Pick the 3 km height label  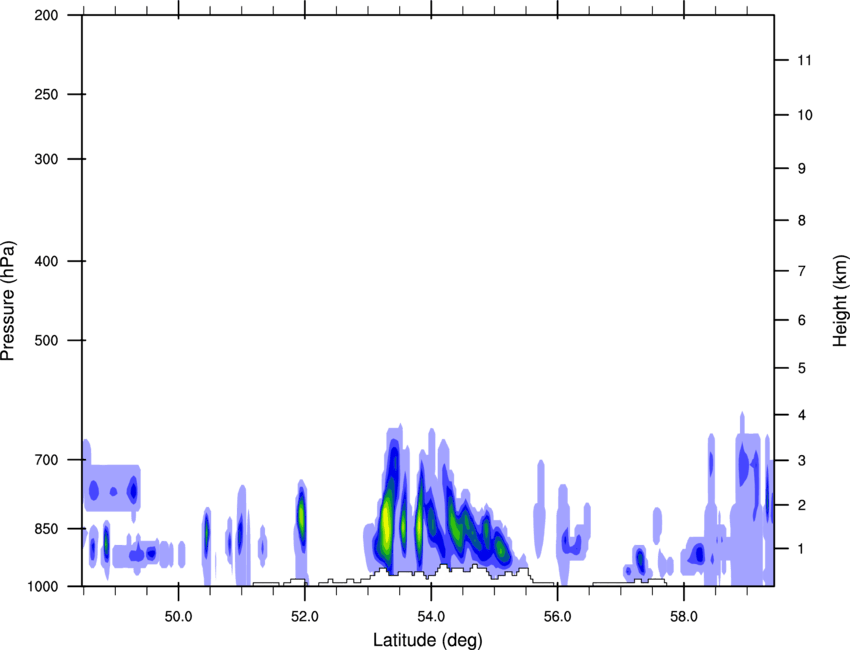coord(802,460)
